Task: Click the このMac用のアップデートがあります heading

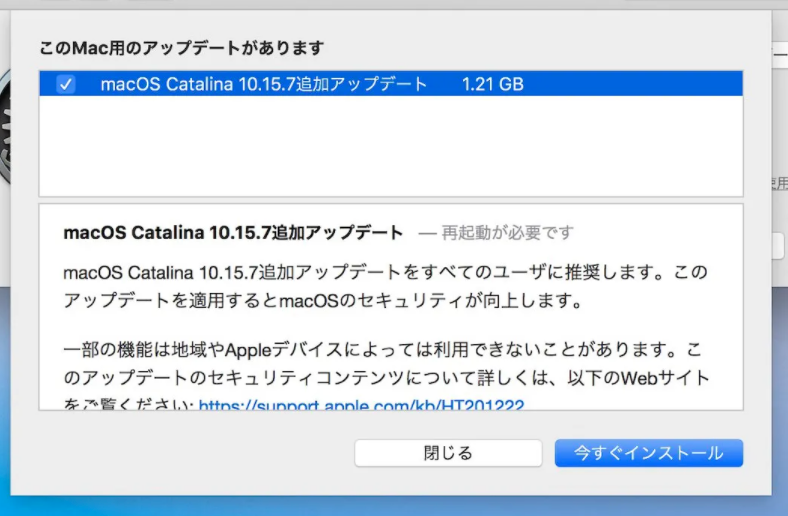Action: coord(181,48)
